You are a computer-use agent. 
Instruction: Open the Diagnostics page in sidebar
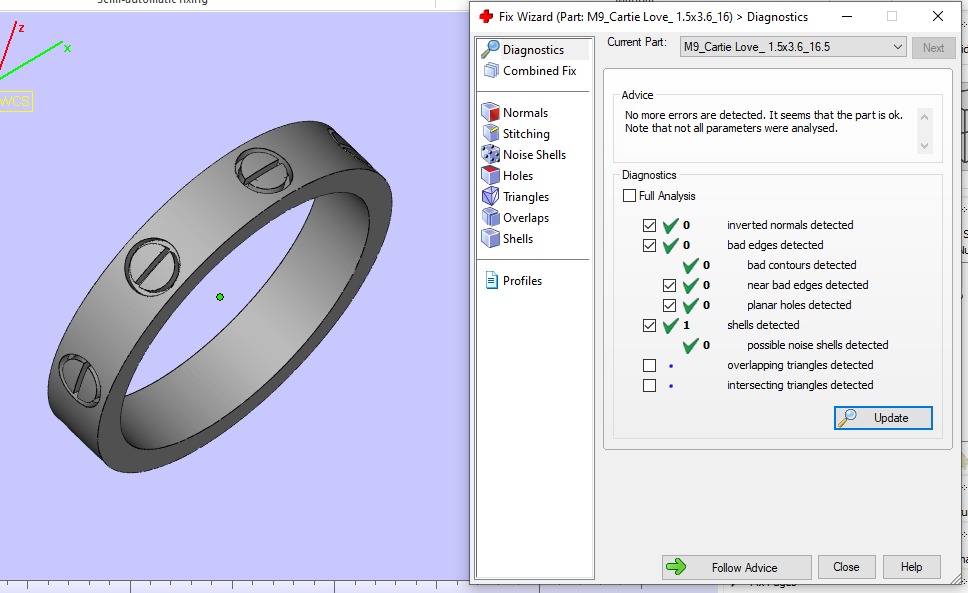coord(534,49)
